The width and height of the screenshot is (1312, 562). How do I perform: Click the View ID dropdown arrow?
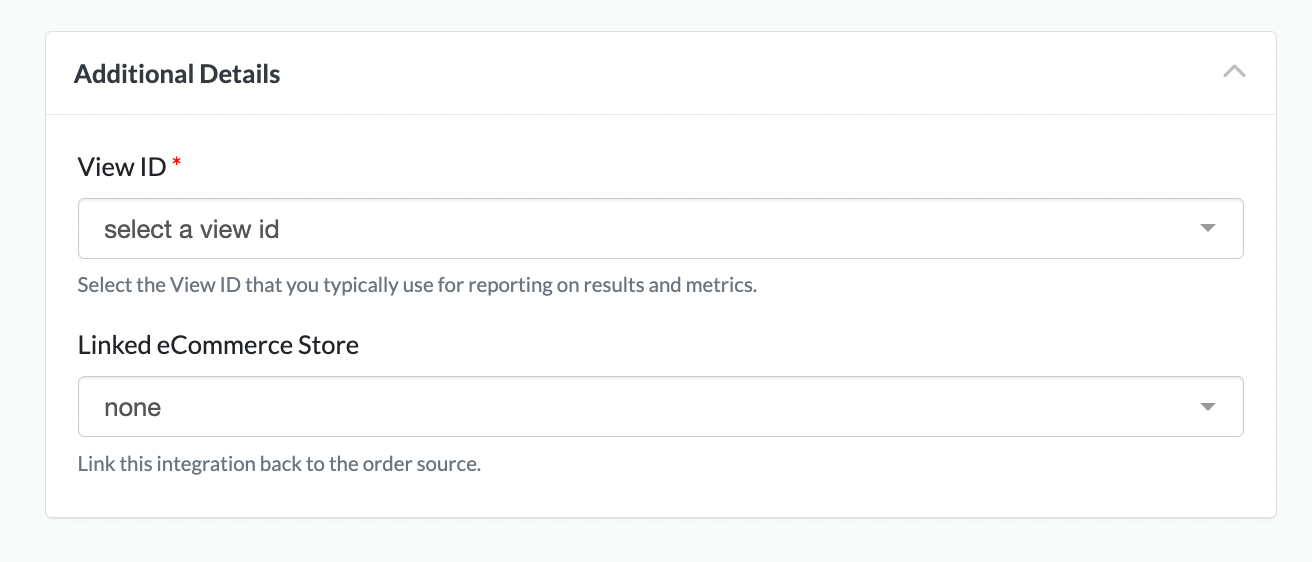1207,229
